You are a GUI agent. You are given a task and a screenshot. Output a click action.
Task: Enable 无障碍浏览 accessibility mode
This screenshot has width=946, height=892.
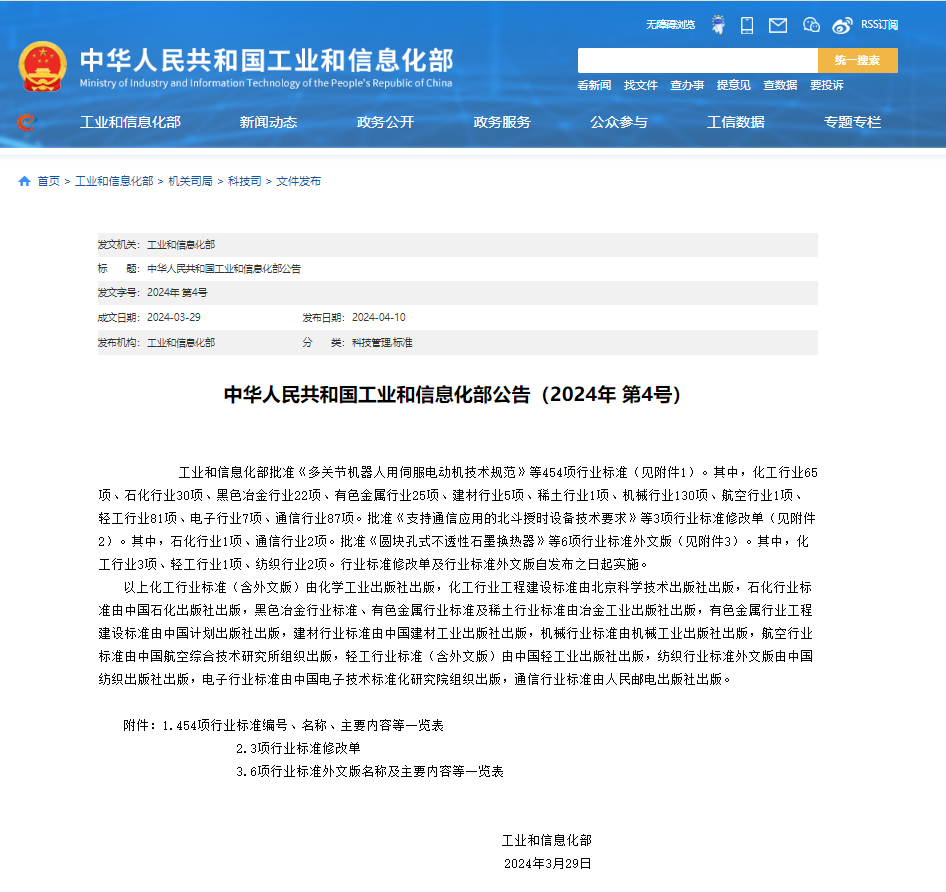(x=670, y=24)
